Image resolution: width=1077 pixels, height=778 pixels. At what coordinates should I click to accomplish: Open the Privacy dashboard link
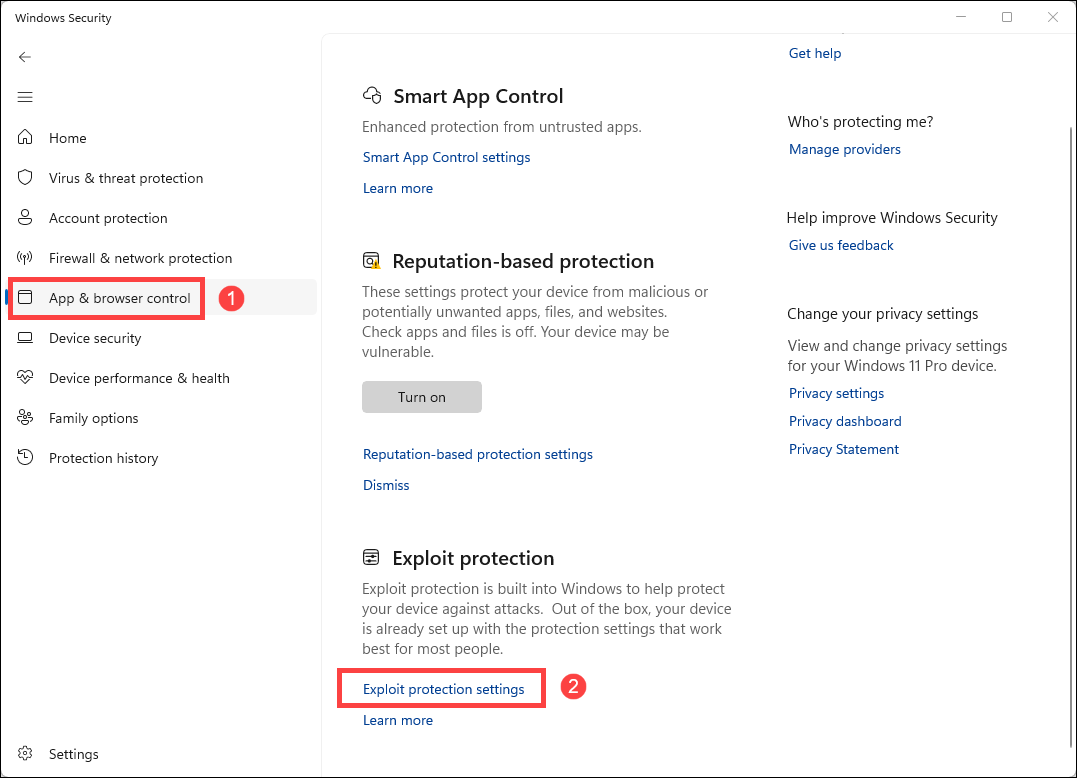[x=845, y=421]
